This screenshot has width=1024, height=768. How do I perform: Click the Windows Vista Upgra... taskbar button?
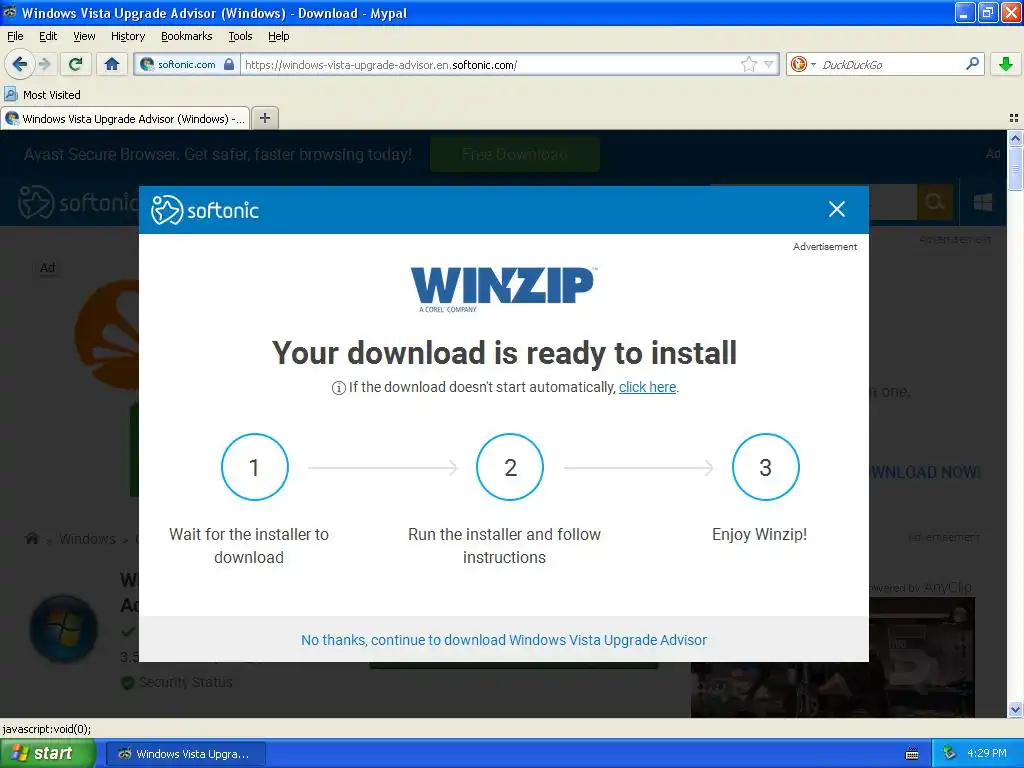click(186, 754)
